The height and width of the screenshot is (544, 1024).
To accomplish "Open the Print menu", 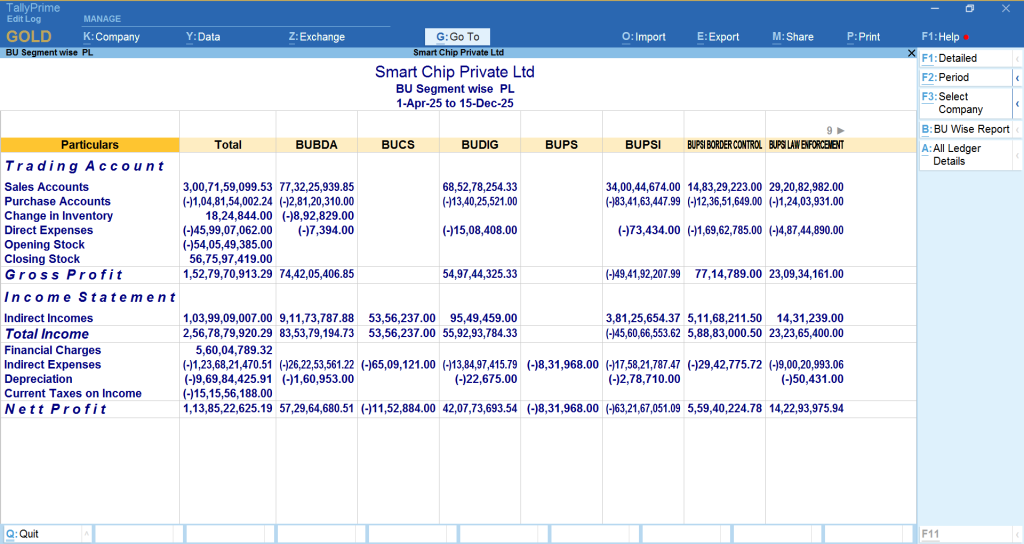I will pos(863,37).
